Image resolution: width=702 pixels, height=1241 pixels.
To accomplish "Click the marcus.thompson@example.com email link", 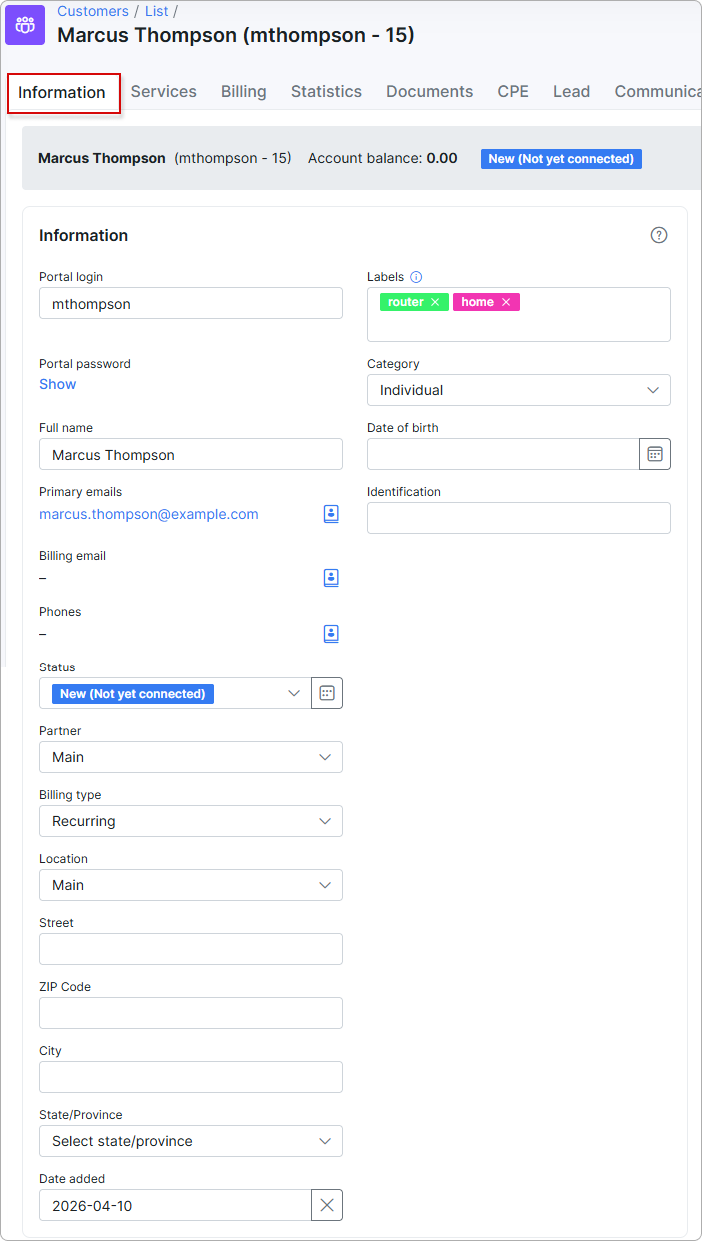I will coord(149,514).
